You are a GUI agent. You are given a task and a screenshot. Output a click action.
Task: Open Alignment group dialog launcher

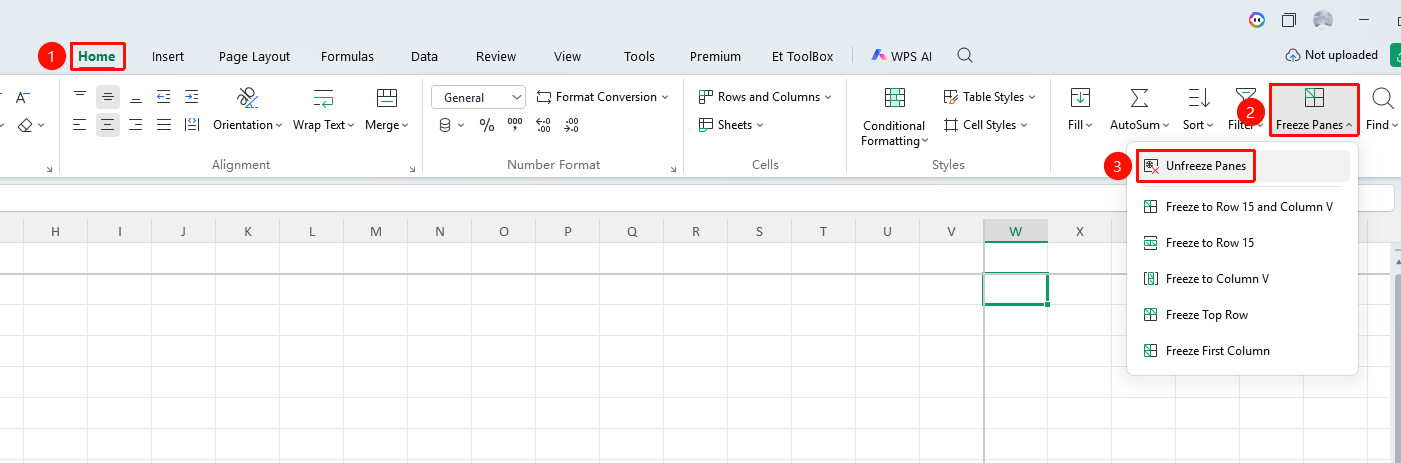pyautogui.click(x=412, y=170)
